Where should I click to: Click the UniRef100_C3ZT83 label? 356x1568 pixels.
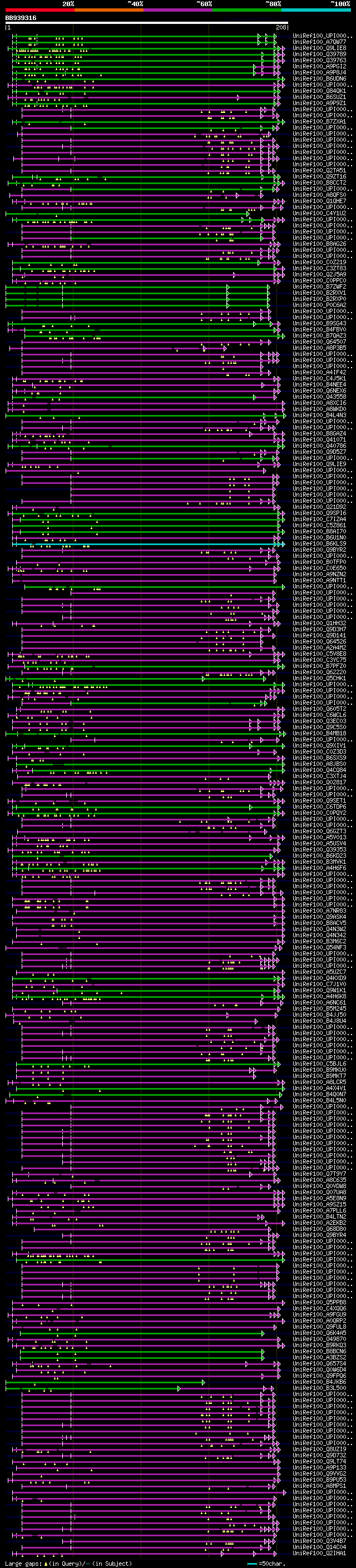tap(319, 269)
